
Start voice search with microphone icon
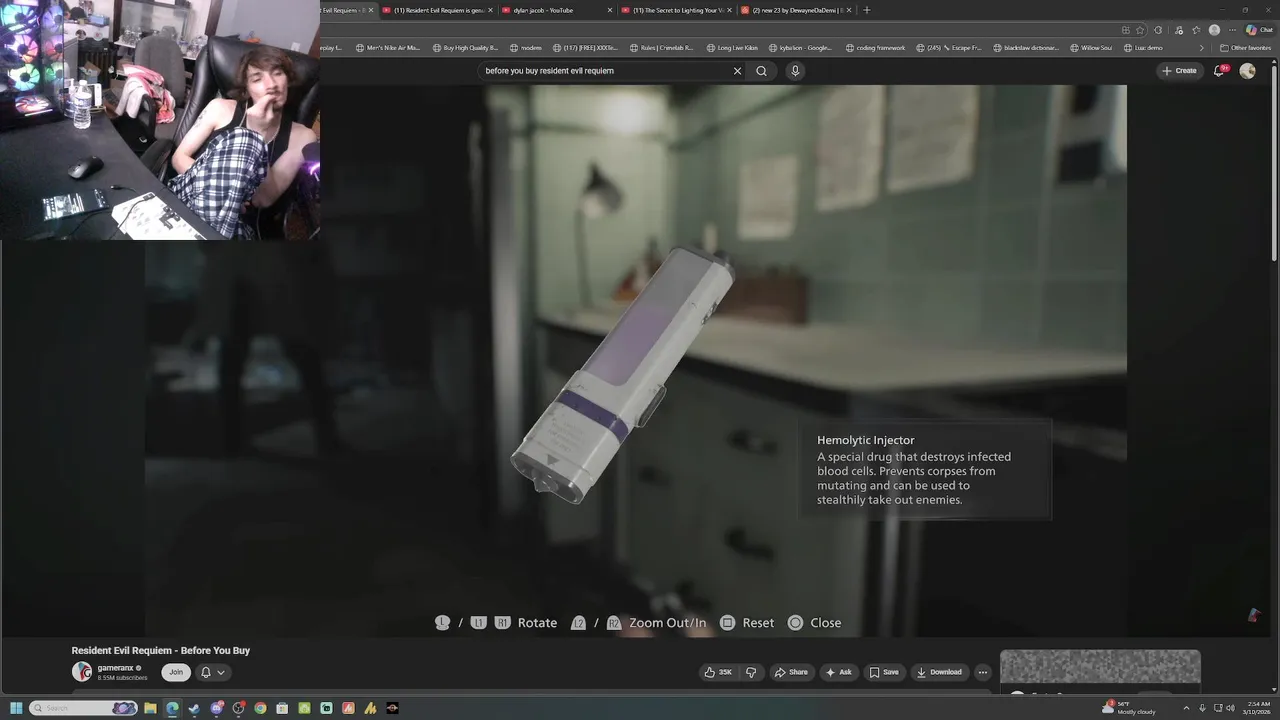(x=795, y=71)
